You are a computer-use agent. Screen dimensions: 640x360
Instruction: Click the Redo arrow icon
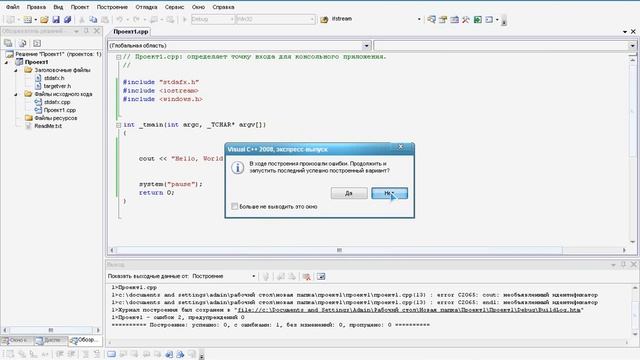click(136, 19)
